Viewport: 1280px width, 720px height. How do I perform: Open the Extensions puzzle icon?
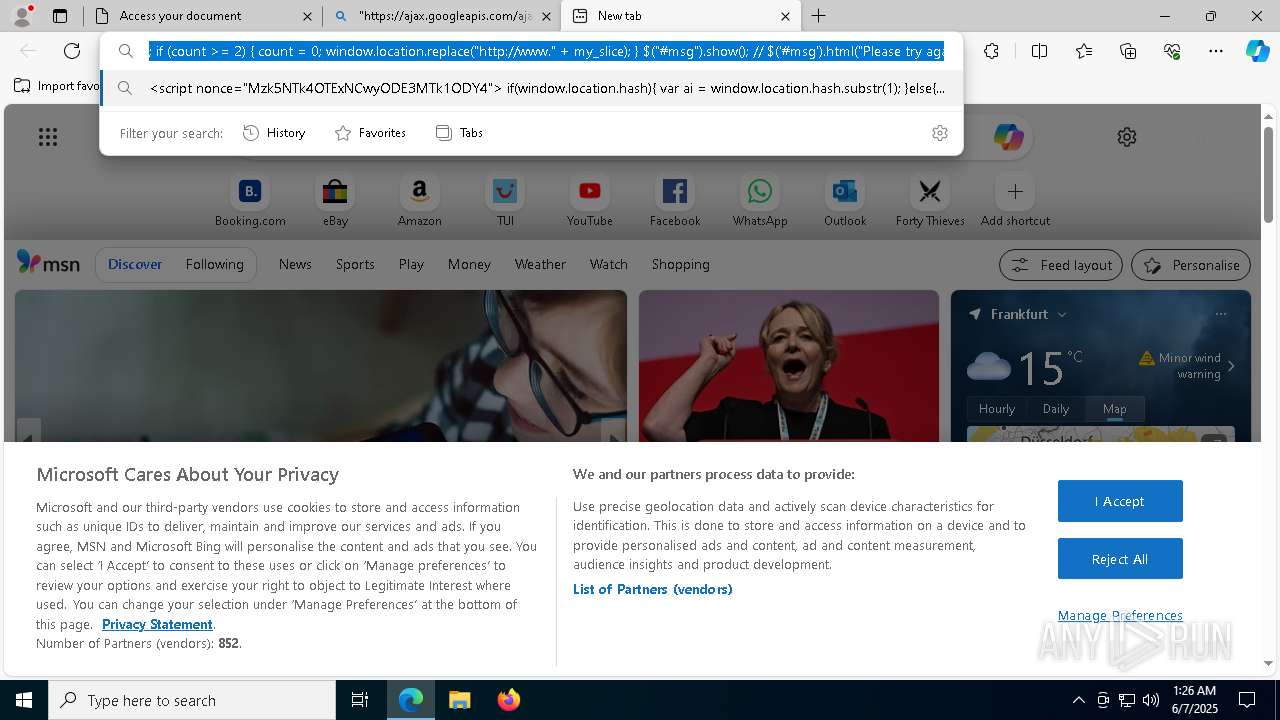click(x=991, y=51)
